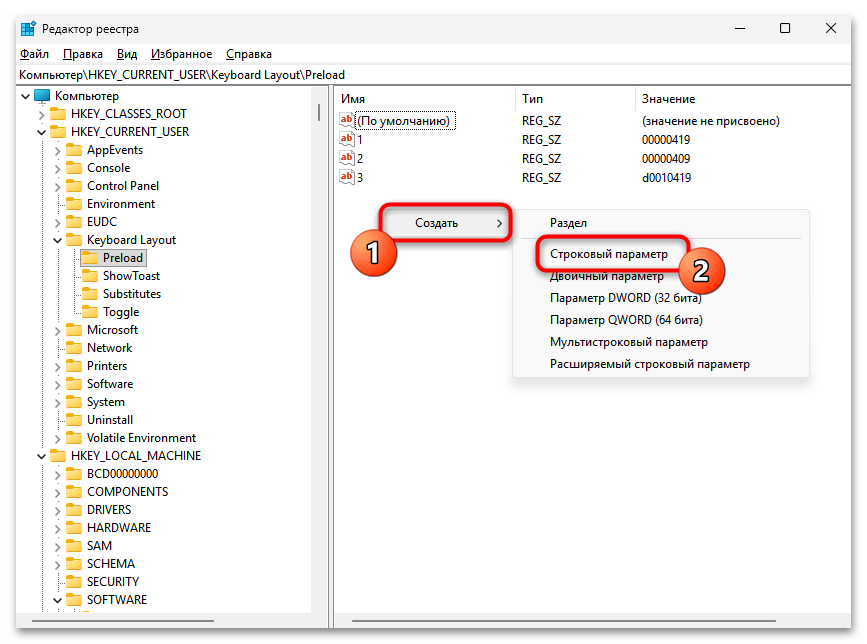
Task: Click the Substitutes folder icon
Action: pos(90,294)
